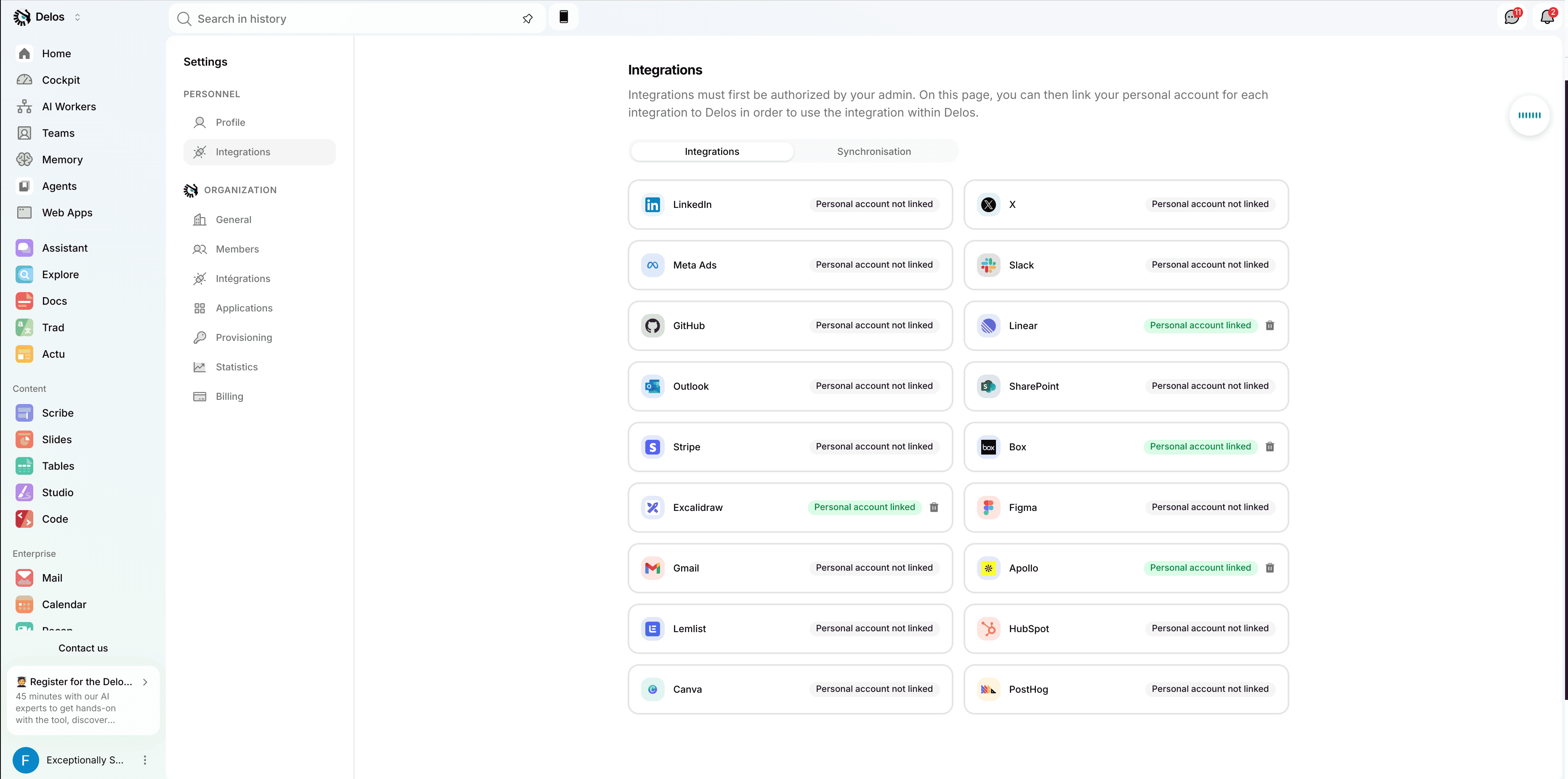Link personal account for GitHub
Screen dimensions: 1568x779
[874, 326]
